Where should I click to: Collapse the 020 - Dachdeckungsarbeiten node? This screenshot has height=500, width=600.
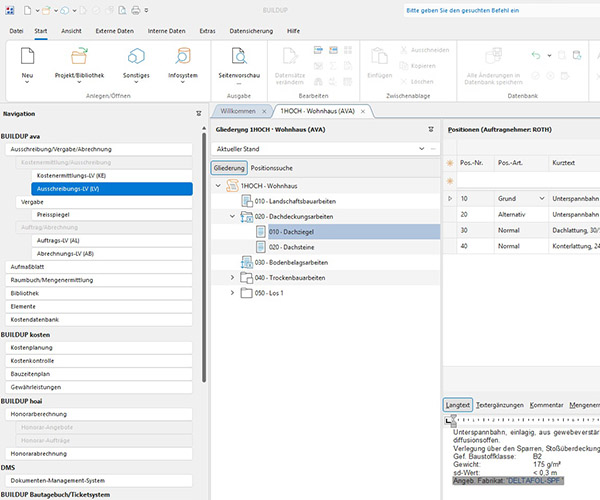(232, 216)
